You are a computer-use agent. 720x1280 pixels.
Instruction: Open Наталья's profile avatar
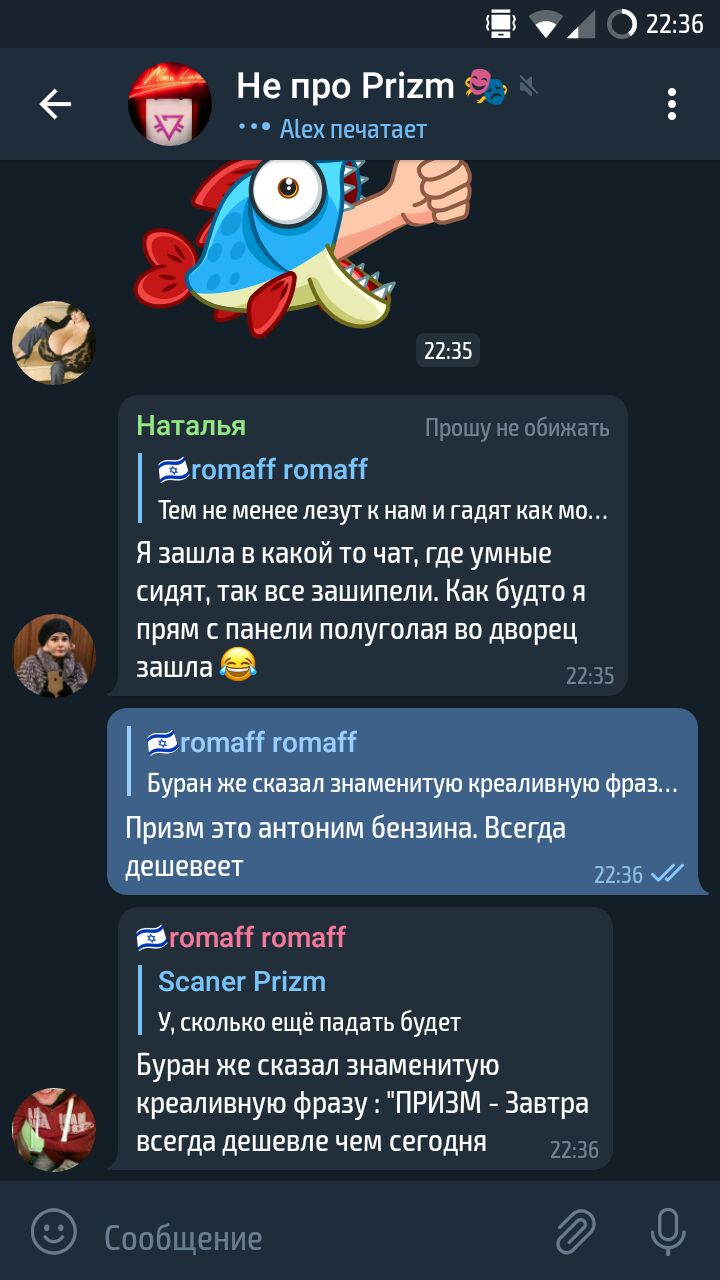pyautogui.click(x=54, y=655)
